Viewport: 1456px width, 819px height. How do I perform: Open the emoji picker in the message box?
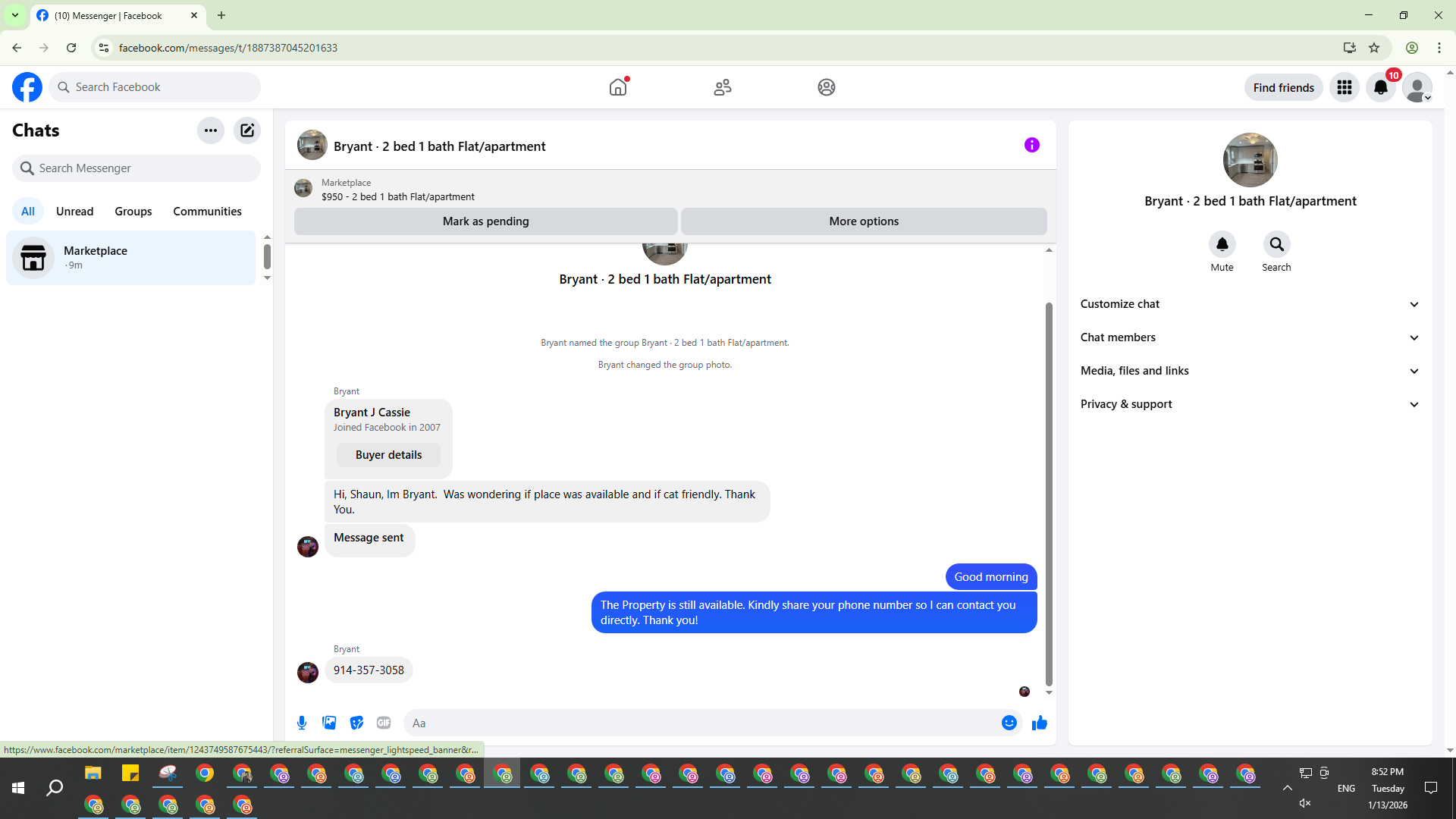pos(1009,723)
